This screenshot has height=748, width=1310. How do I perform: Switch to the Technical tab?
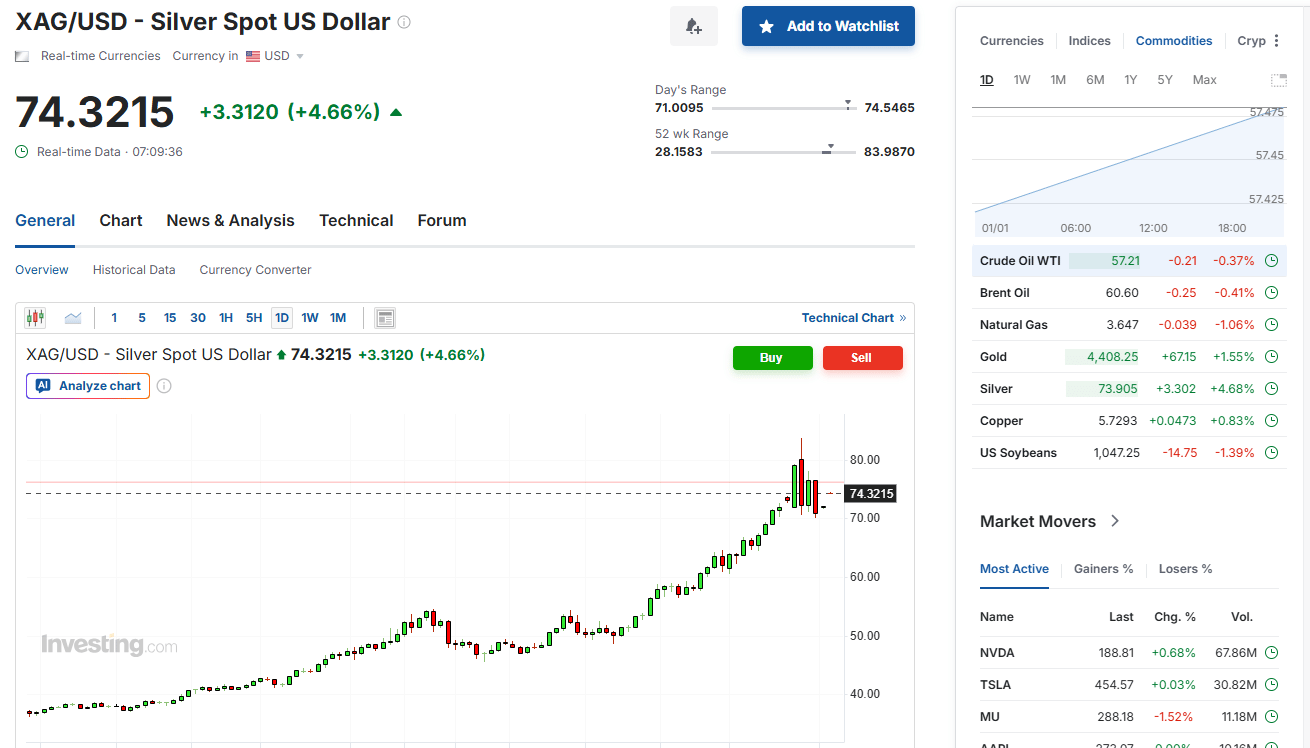point(356,221)
